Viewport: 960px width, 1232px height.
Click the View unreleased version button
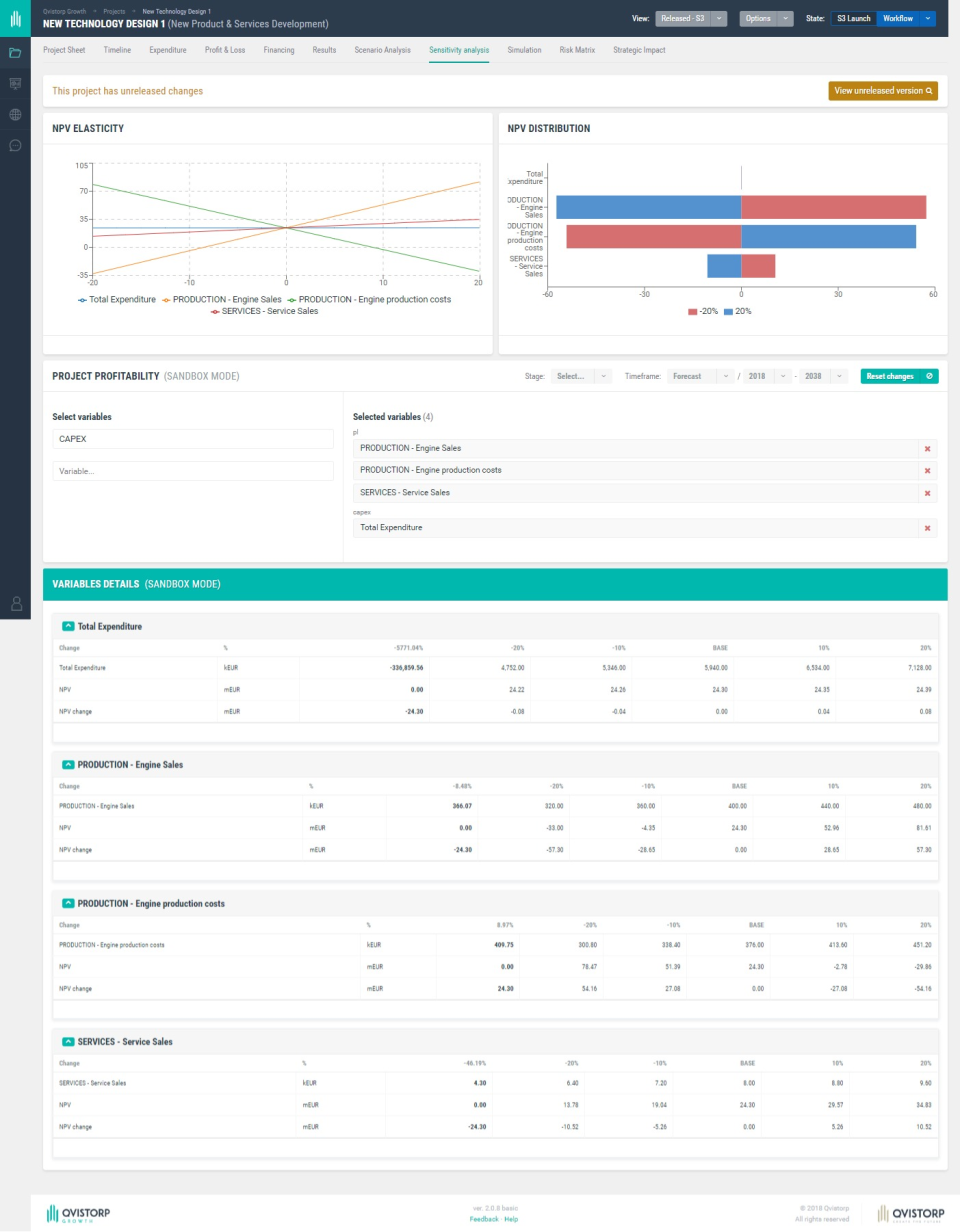point(882,91)
